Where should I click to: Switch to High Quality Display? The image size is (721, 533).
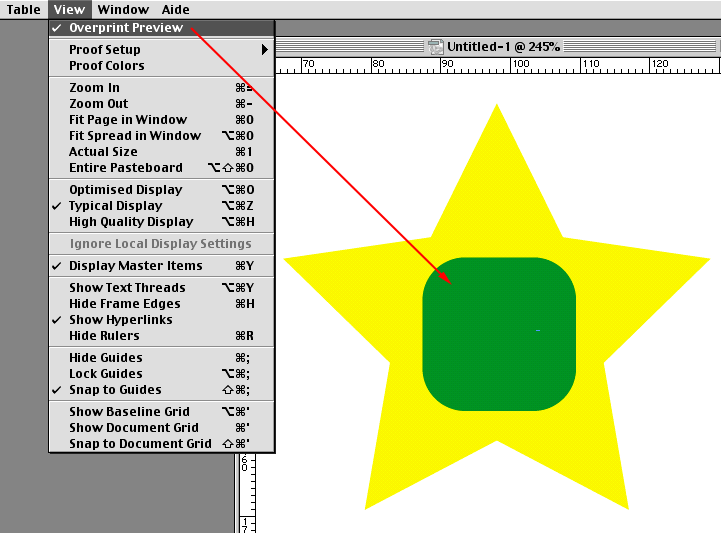pos(162,222)
